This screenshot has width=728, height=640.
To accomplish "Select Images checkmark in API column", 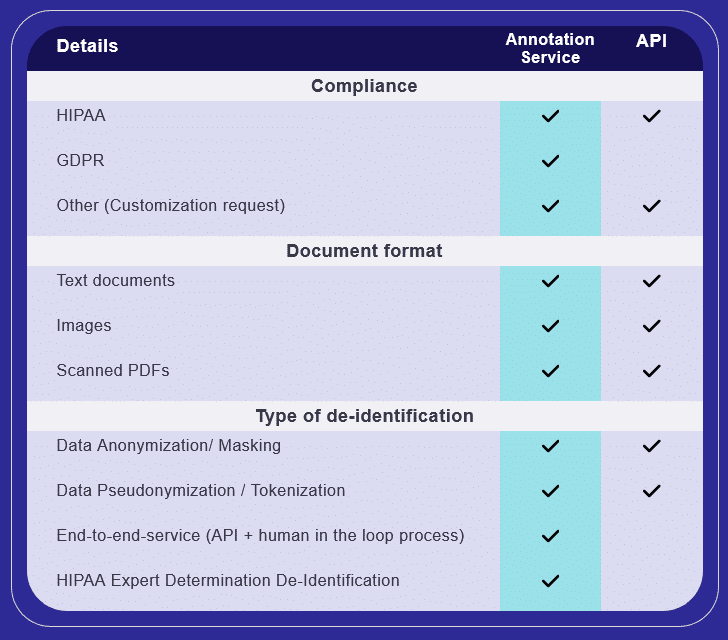I will point(651,326).
